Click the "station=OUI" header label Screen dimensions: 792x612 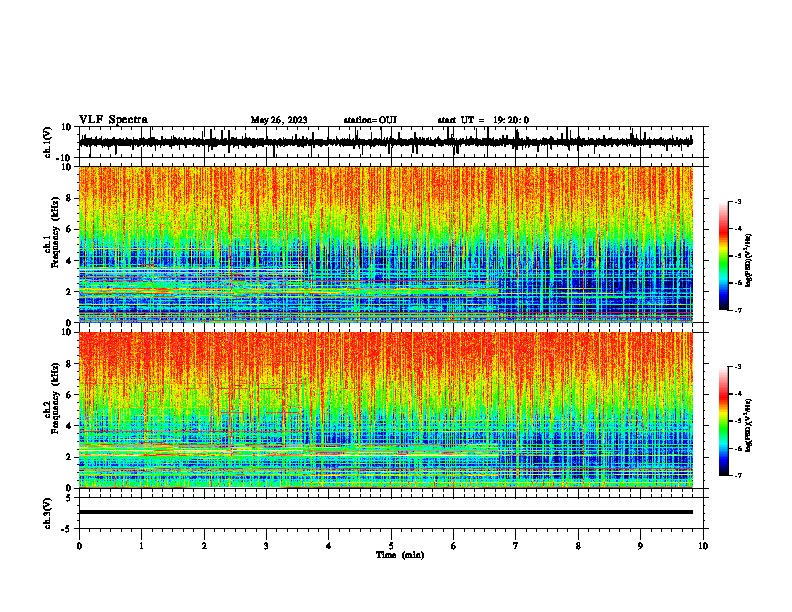[x=370, y=120]
